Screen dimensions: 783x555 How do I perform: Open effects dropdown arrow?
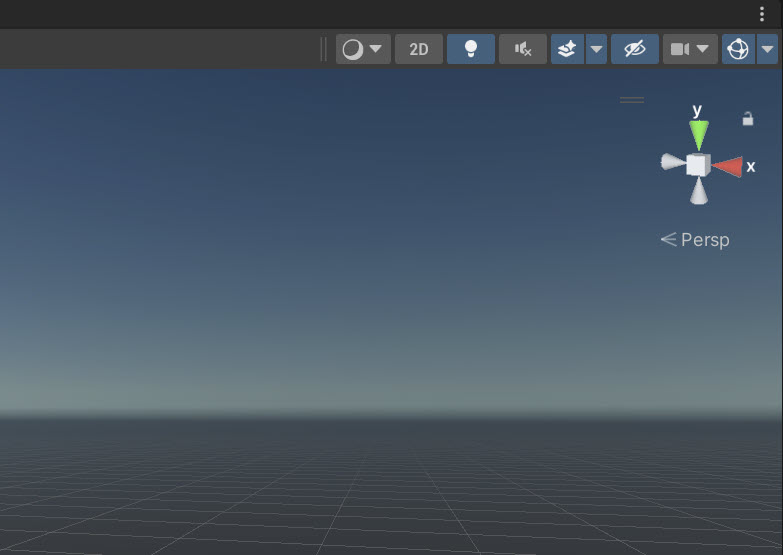coord(596,49)
